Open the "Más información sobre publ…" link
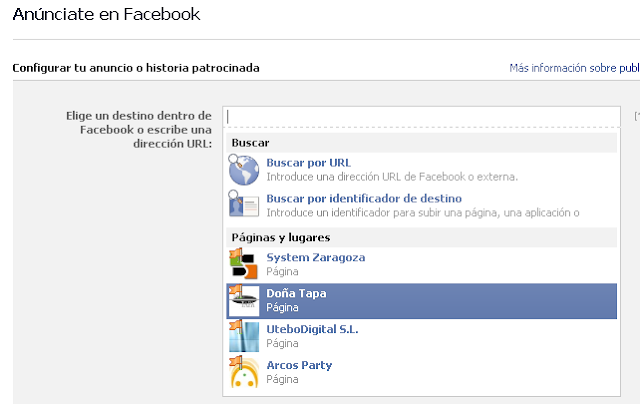The width and height of the screenshot is (640, 404). click(x=574, y=69)
